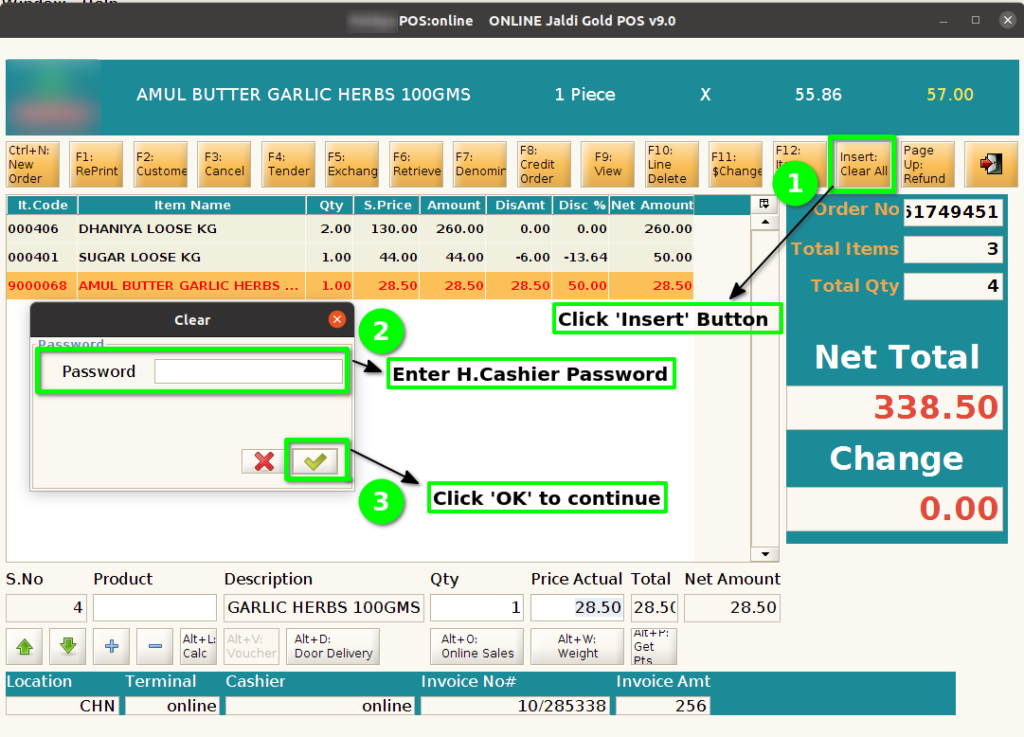Viewport: 1024px width, 737px height.
Task: Click the green down arrow button
Action: (68, 646)
